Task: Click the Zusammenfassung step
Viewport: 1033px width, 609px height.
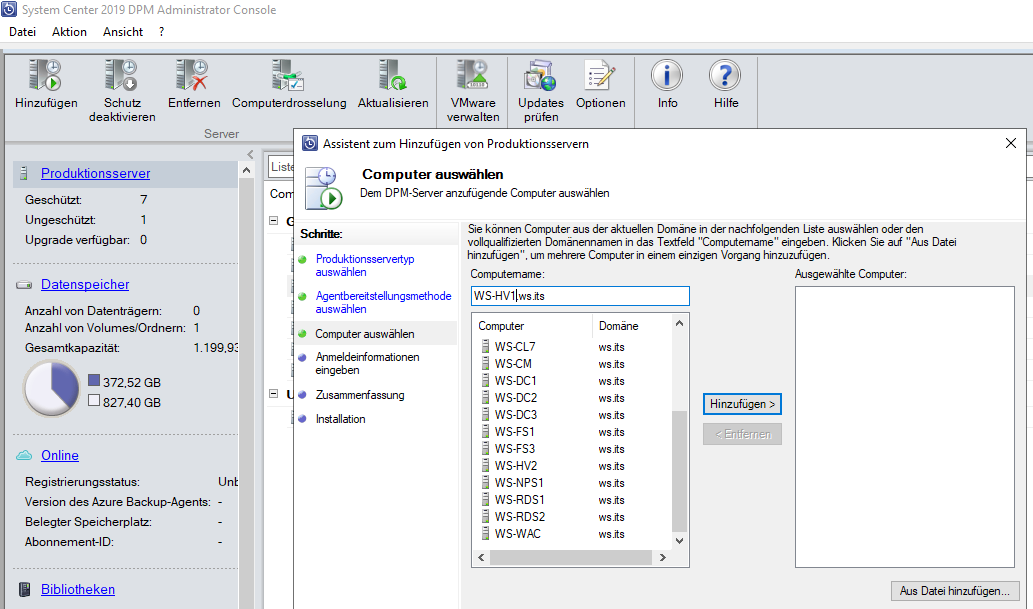Action: point(360,395)
